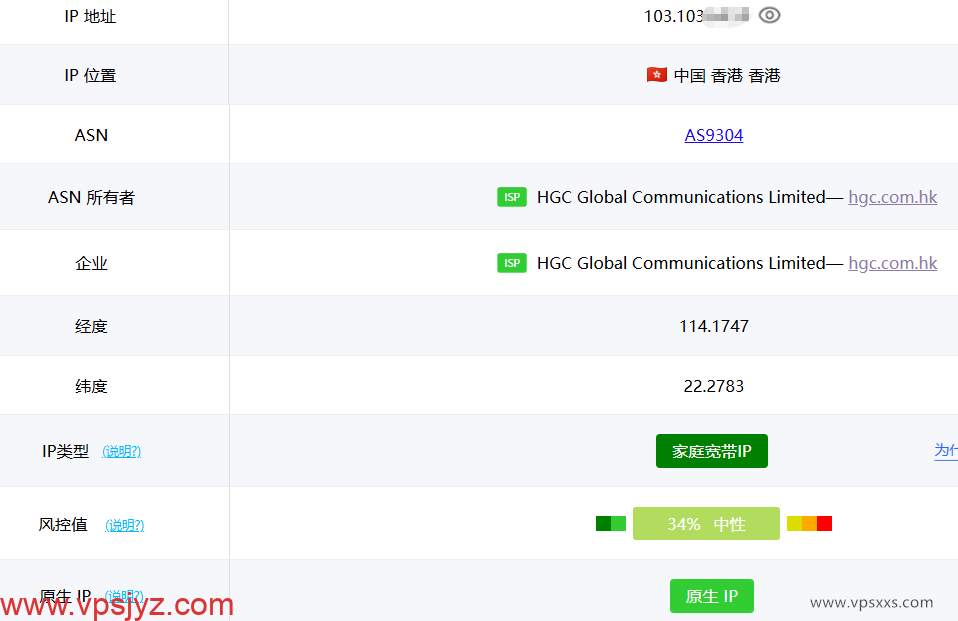Image resolution: width=958 pixels, height=621 pixels.
Task: Click the red risk indicator block
Action: pyautogui.click(x=825, y=523)
